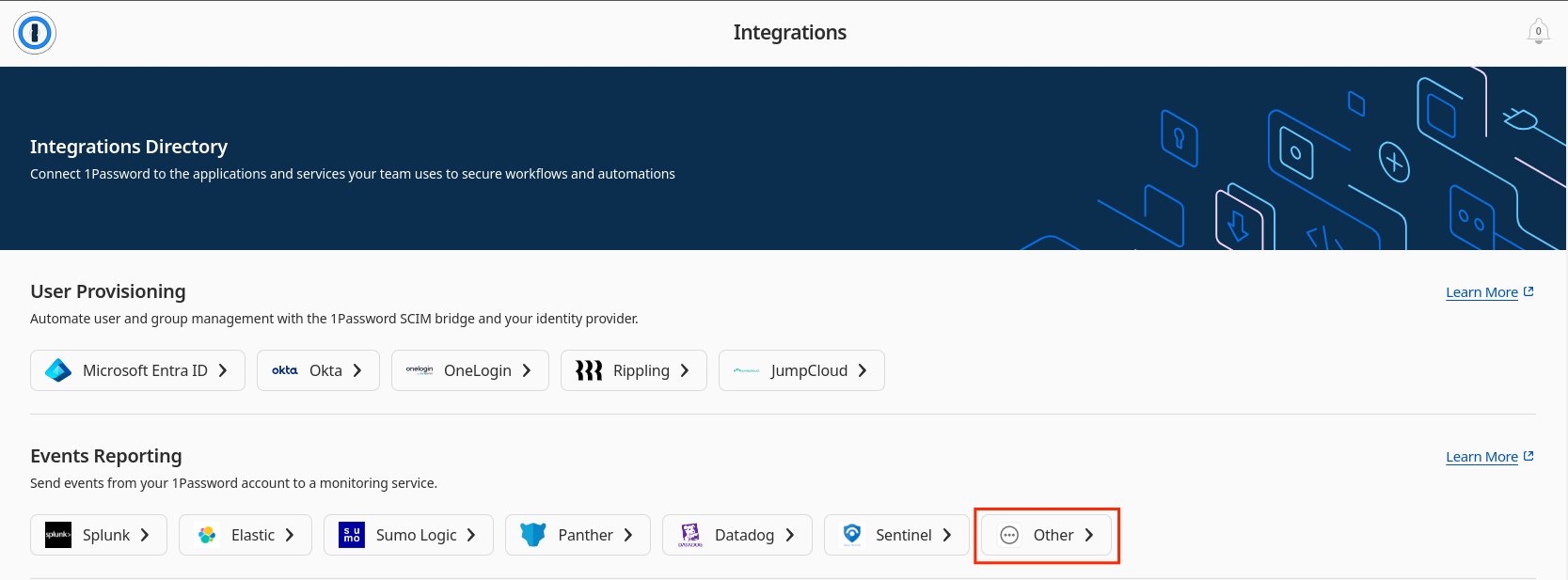1568x580 pixels.
Task: Open the notifications bell icon
Action: 1538,32
